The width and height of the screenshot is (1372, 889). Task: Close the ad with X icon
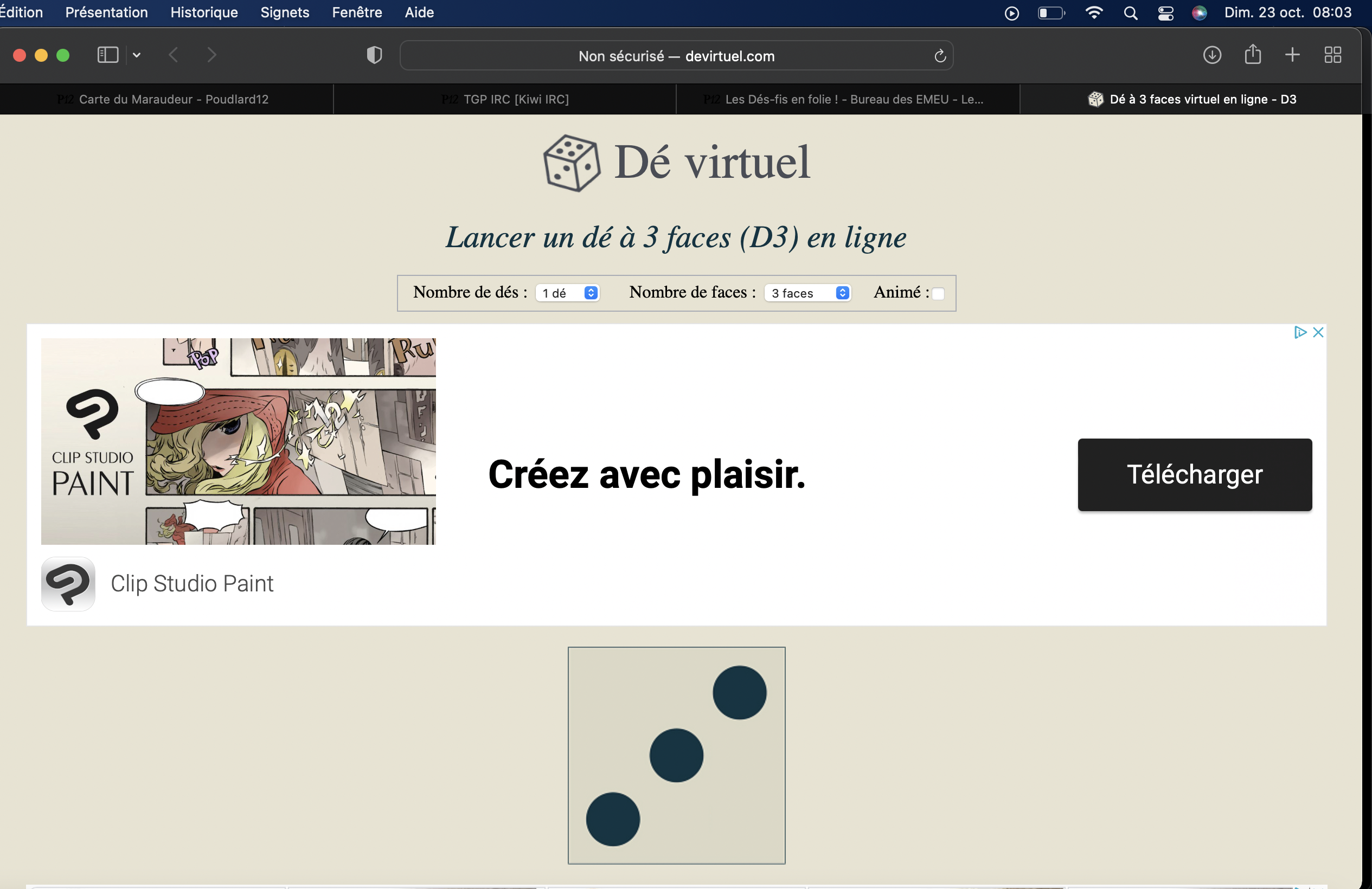coord(1318,332)
